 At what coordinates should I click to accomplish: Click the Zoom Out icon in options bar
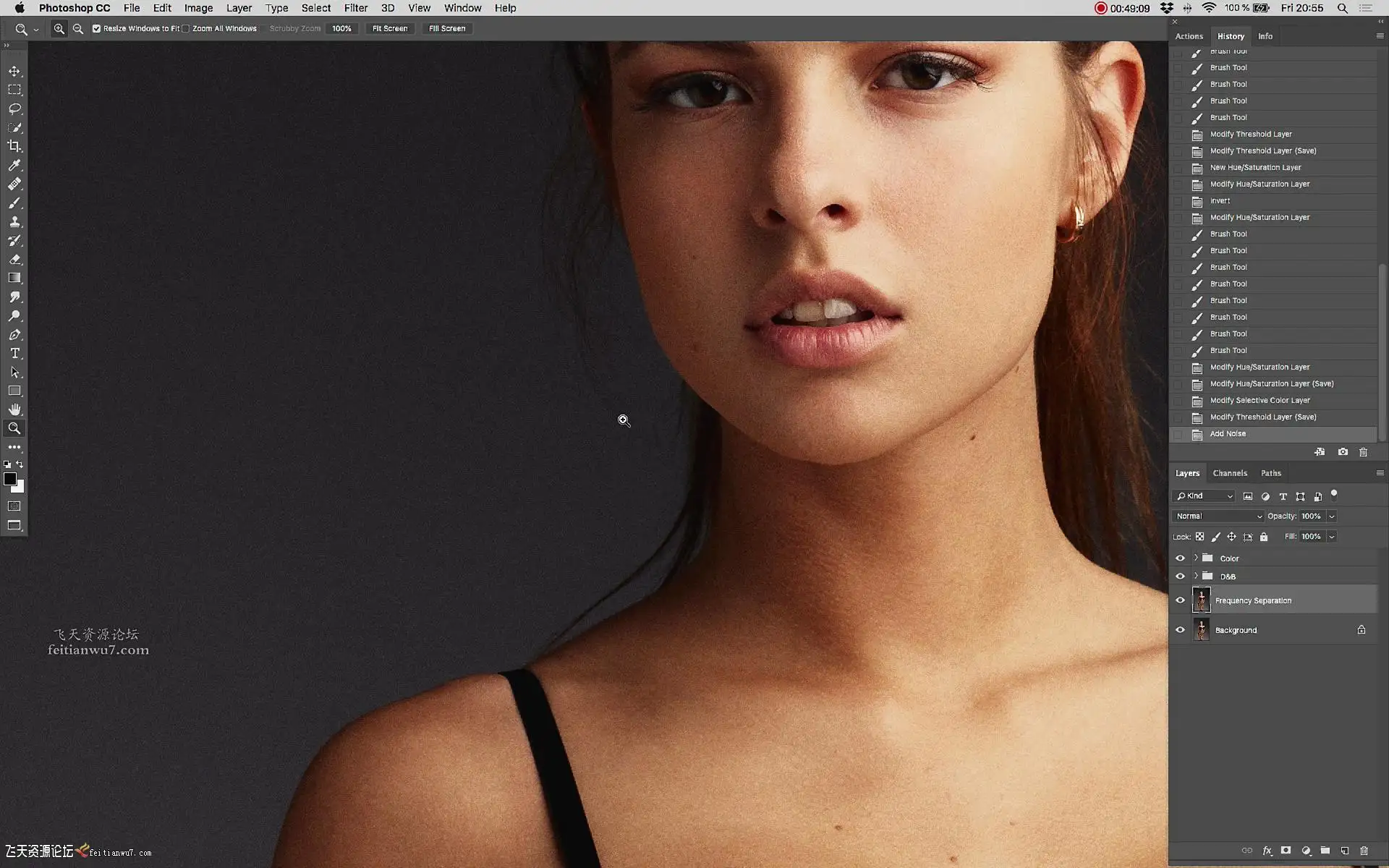pos(78,29)
